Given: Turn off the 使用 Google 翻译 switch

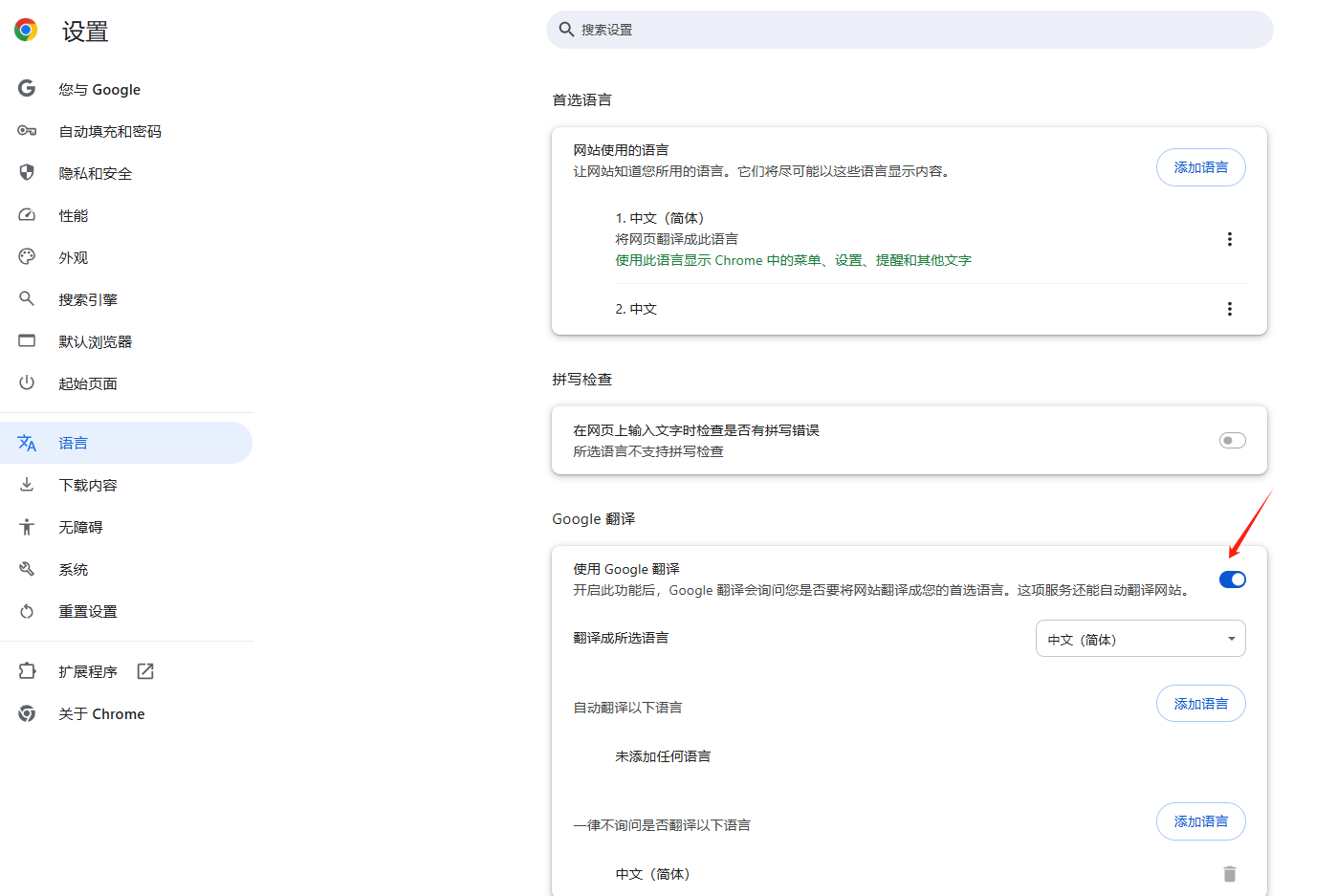Looking at the screenshot, I should [1233, 579].
